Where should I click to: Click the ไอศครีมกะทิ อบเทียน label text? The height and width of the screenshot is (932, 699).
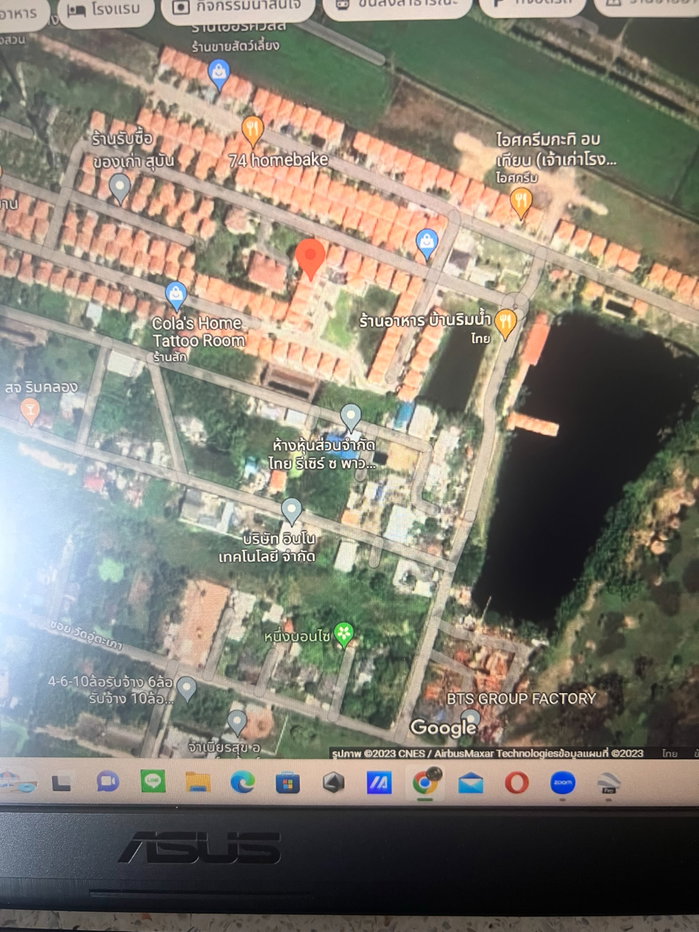point(556,149)
